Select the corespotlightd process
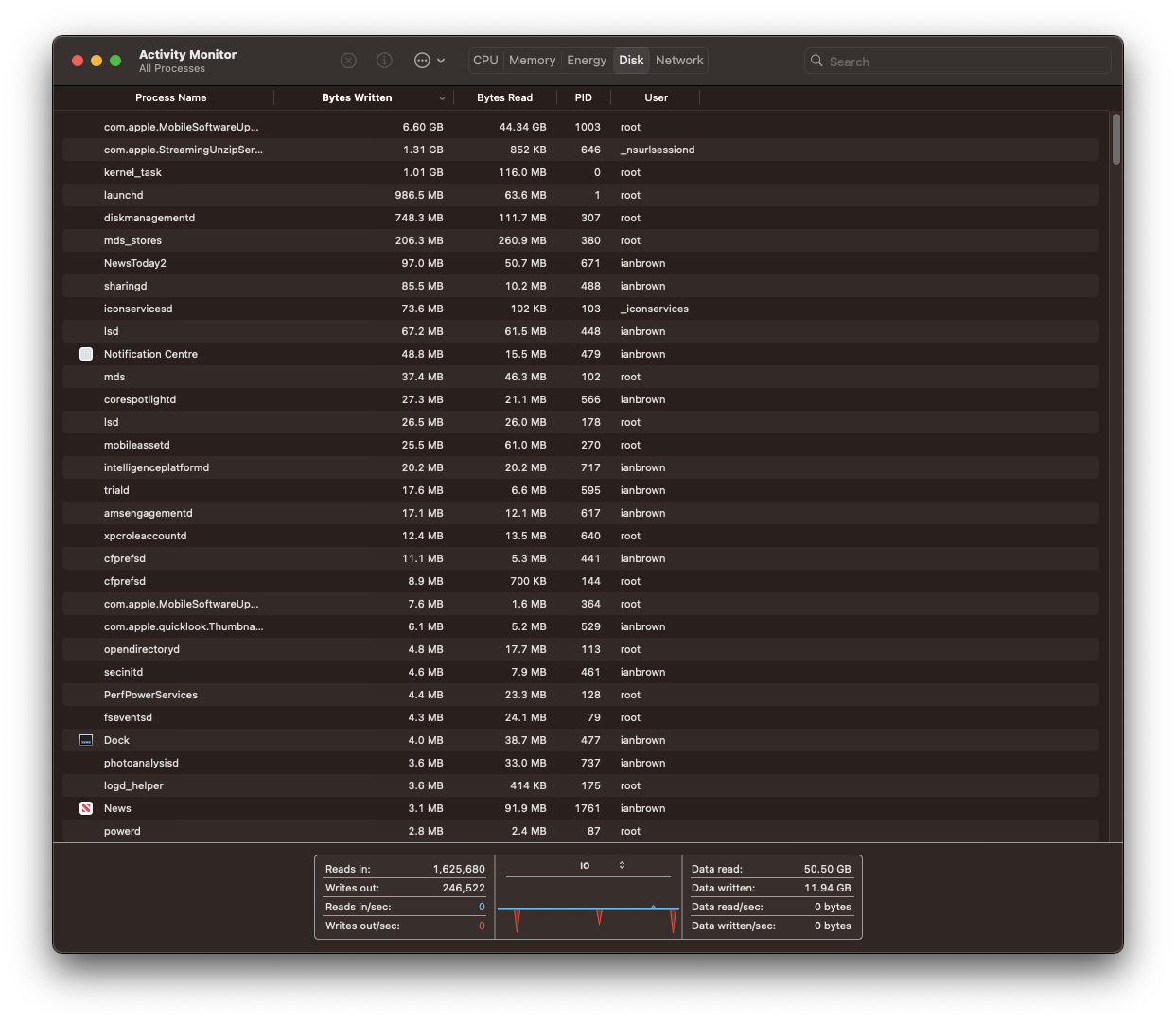Image resolution: width=1176 pixels, height=1023 pixels. pos(581,399)
